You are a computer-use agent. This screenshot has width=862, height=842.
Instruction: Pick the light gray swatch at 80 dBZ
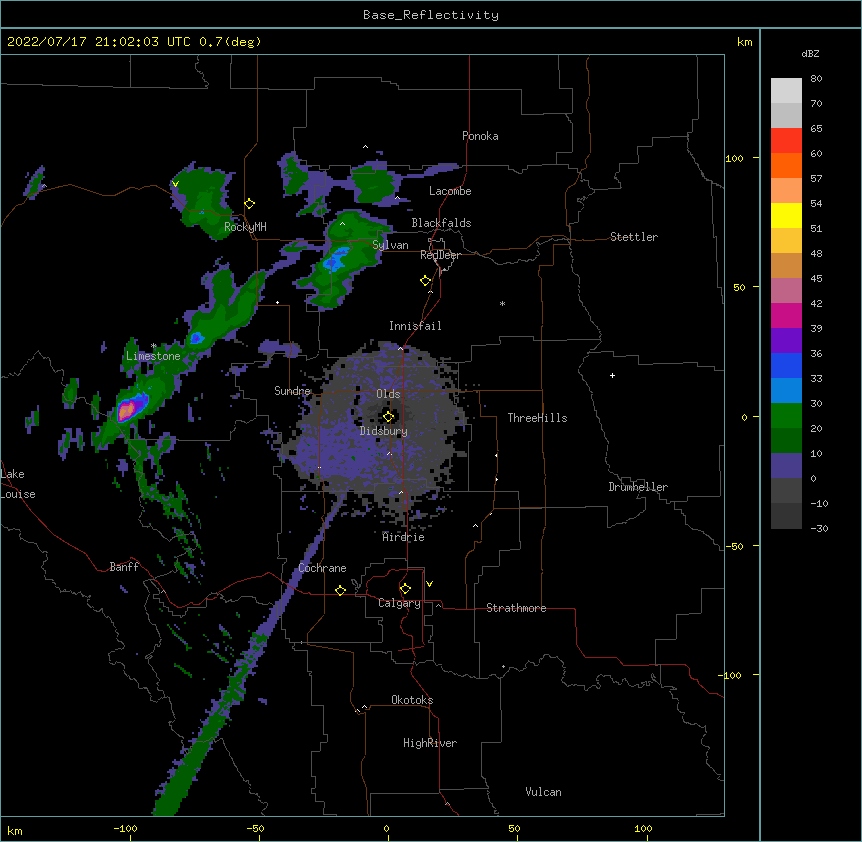click(x=786, y=91)
